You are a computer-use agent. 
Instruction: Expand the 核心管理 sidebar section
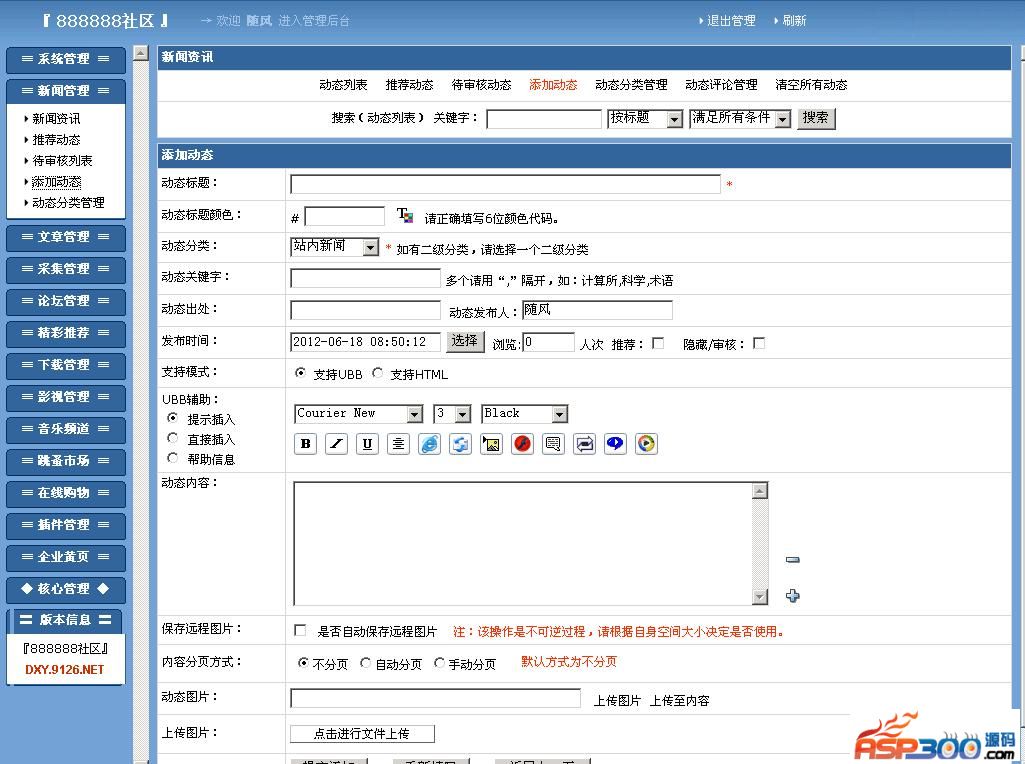coord(65,589)
